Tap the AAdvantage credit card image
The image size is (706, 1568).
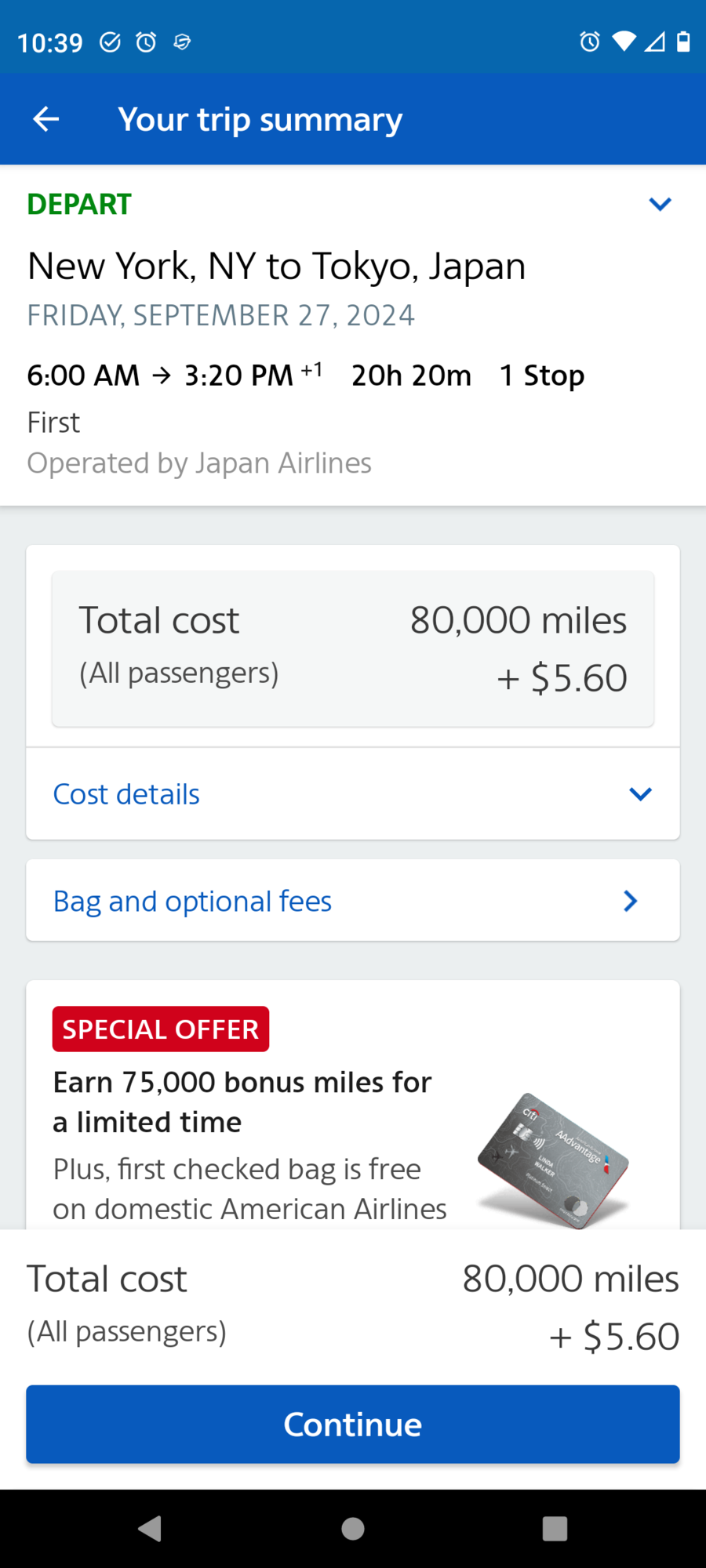point(553,1160)
